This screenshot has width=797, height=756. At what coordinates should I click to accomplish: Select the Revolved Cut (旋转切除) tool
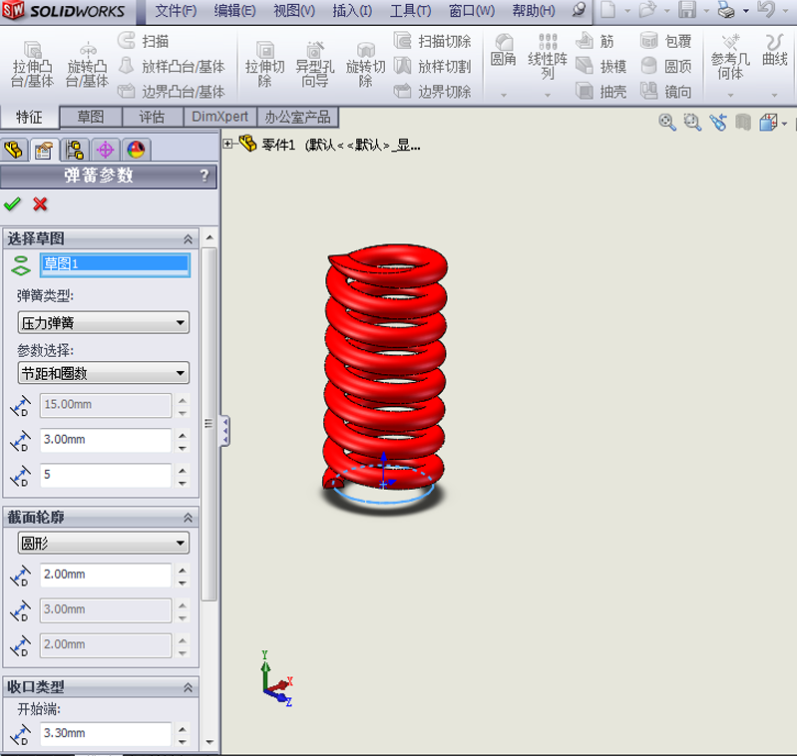pyautogui.click(x=365, y=65)
